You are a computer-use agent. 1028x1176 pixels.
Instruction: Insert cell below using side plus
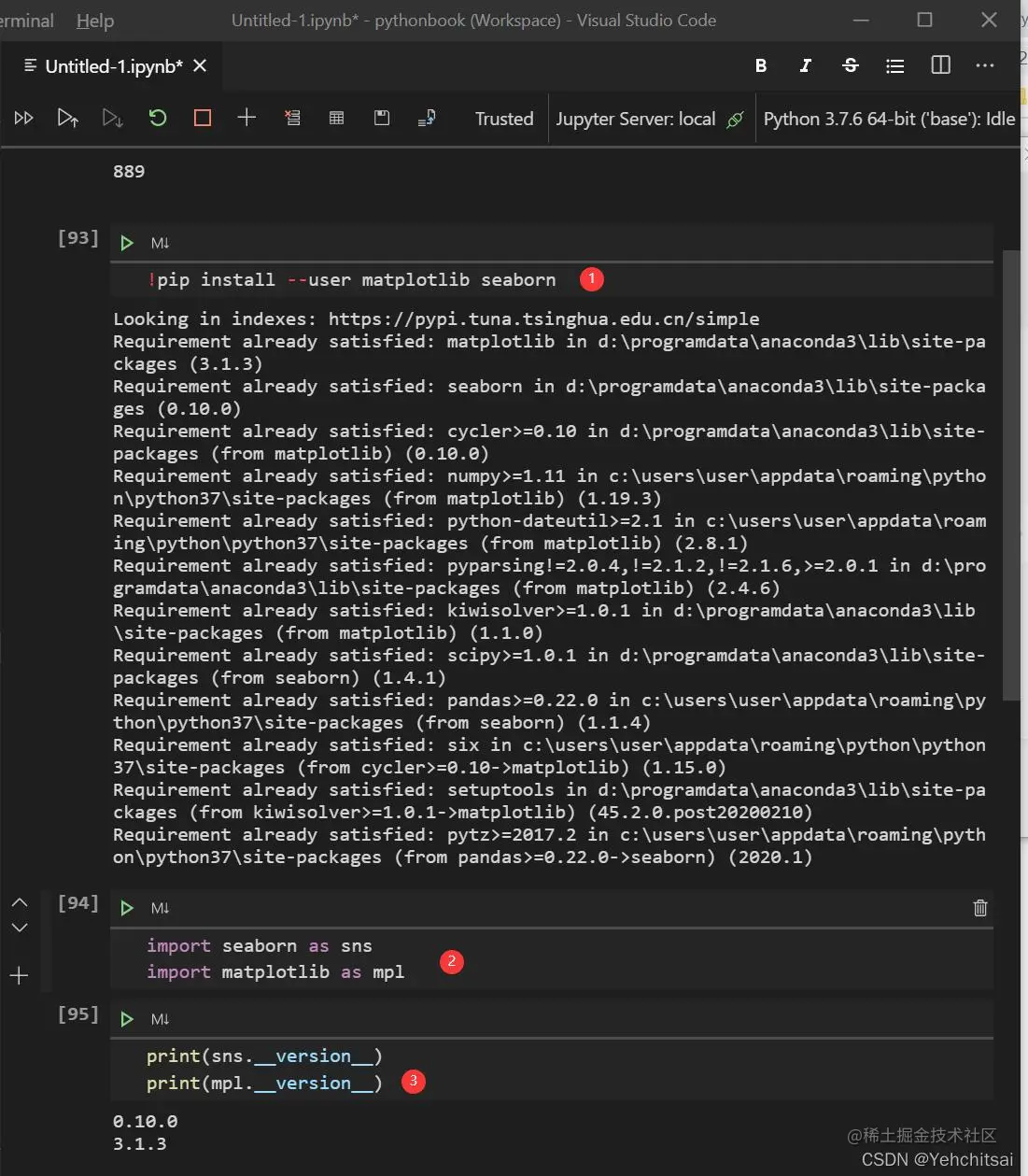[x=19, y=975]
